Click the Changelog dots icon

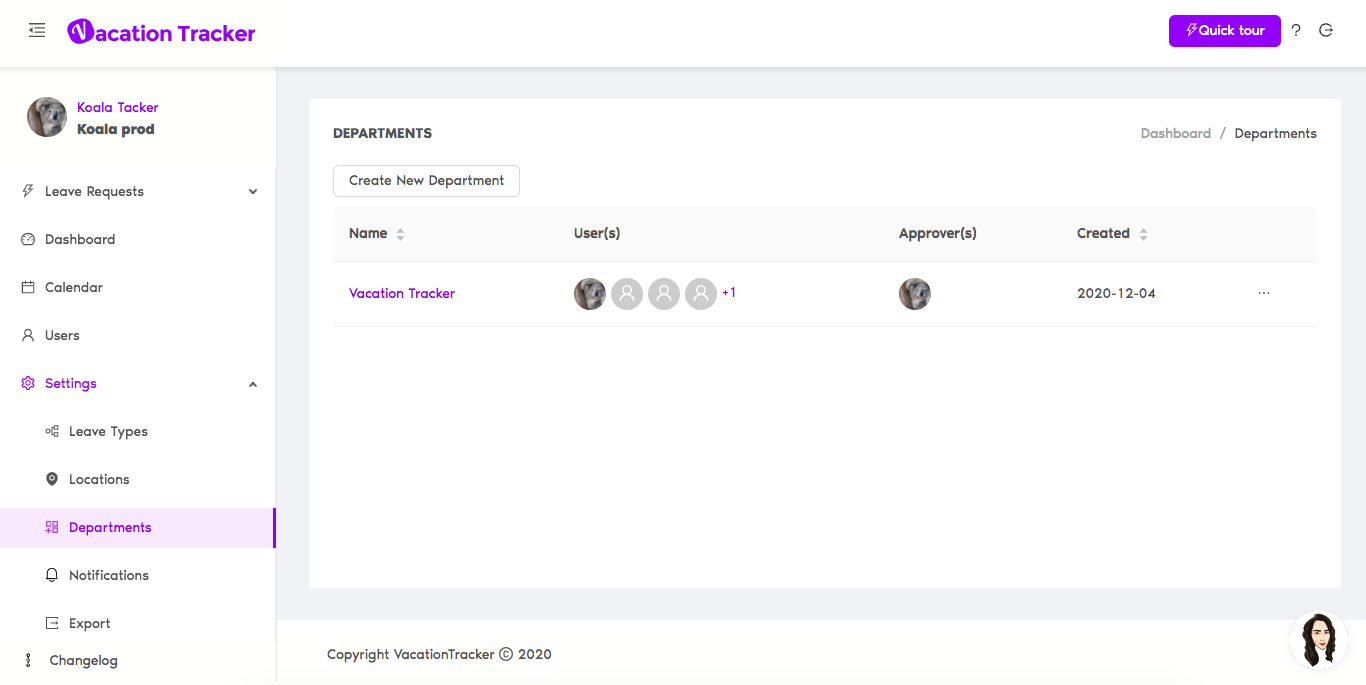pyautogui.click(x=28, y=660)
